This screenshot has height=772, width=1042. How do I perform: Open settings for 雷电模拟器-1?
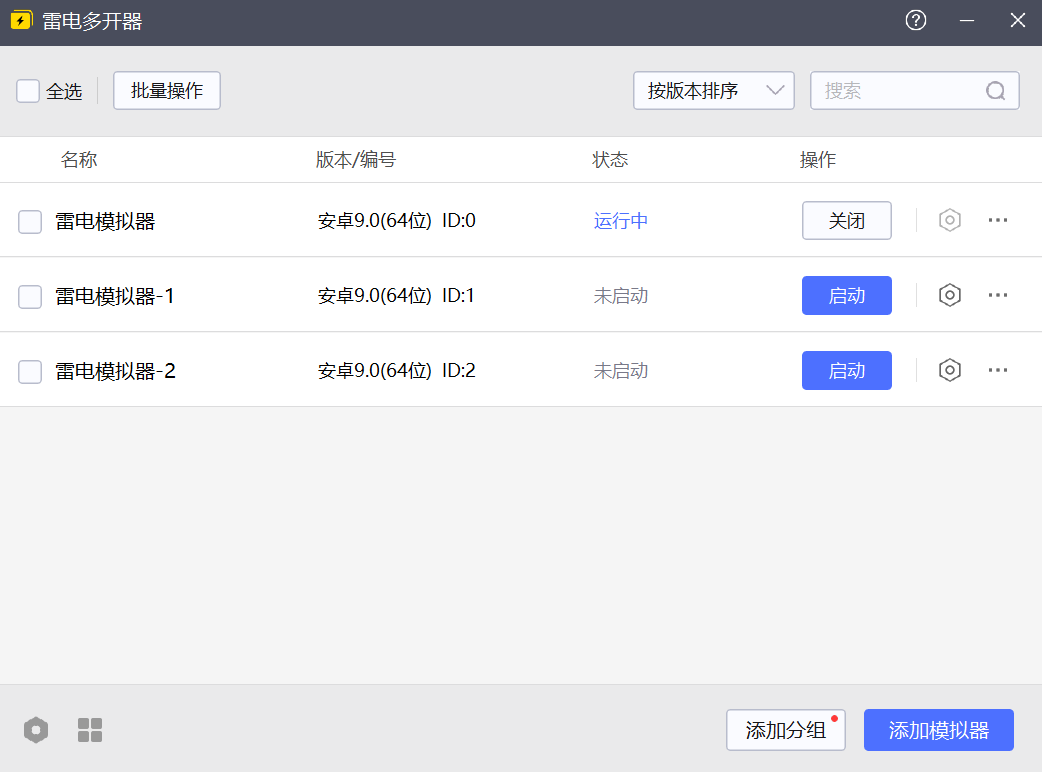pyautogui.click(x=949, y=295)
